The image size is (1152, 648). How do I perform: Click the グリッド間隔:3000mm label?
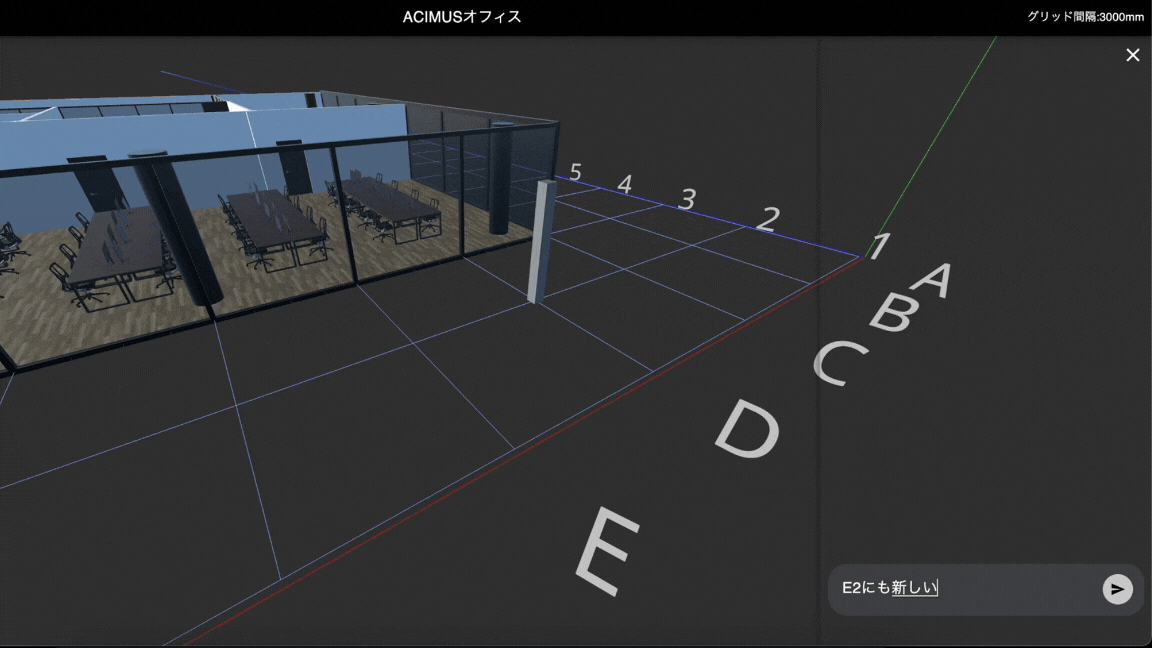click(1084, 17)
